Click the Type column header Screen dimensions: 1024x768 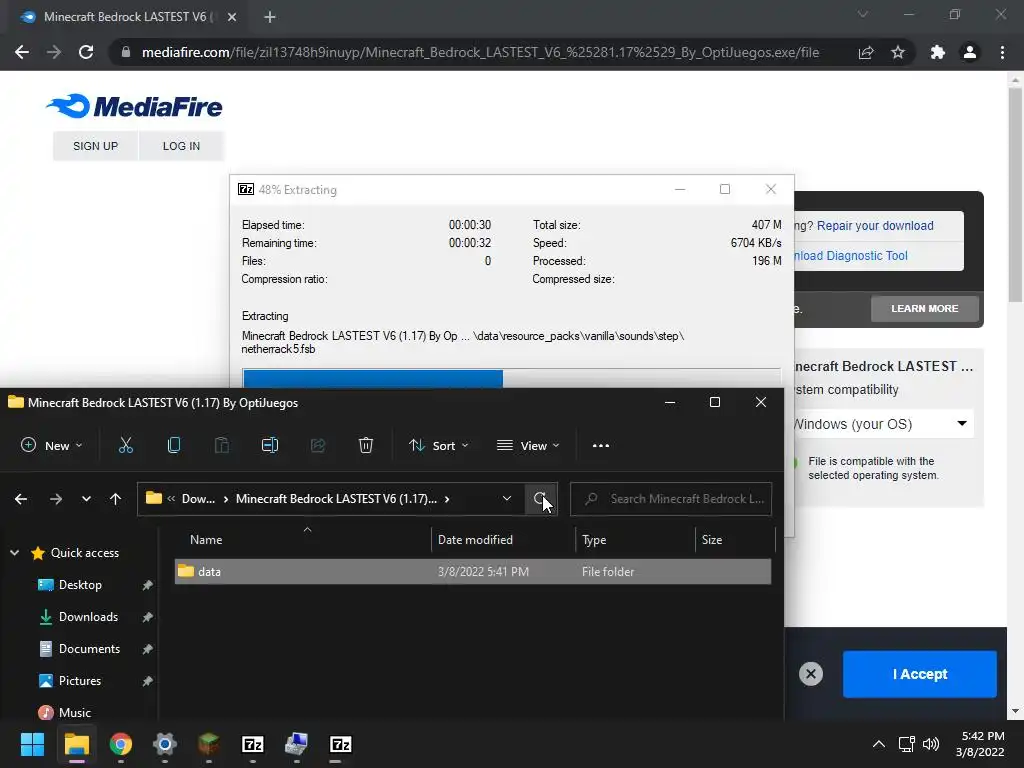point(635,540)
